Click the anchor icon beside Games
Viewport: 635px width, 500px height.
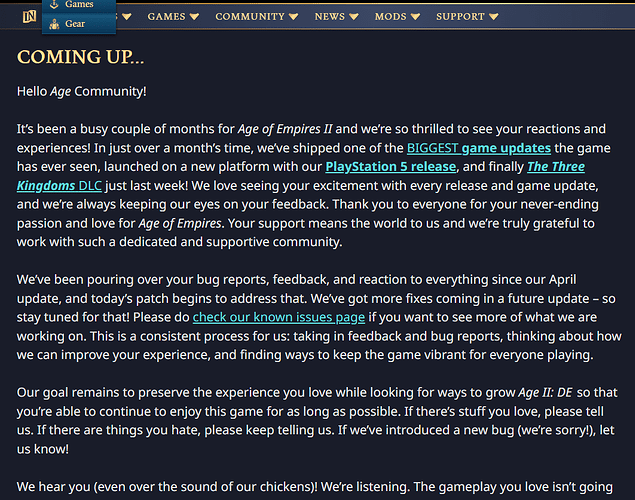coord(54,4)
